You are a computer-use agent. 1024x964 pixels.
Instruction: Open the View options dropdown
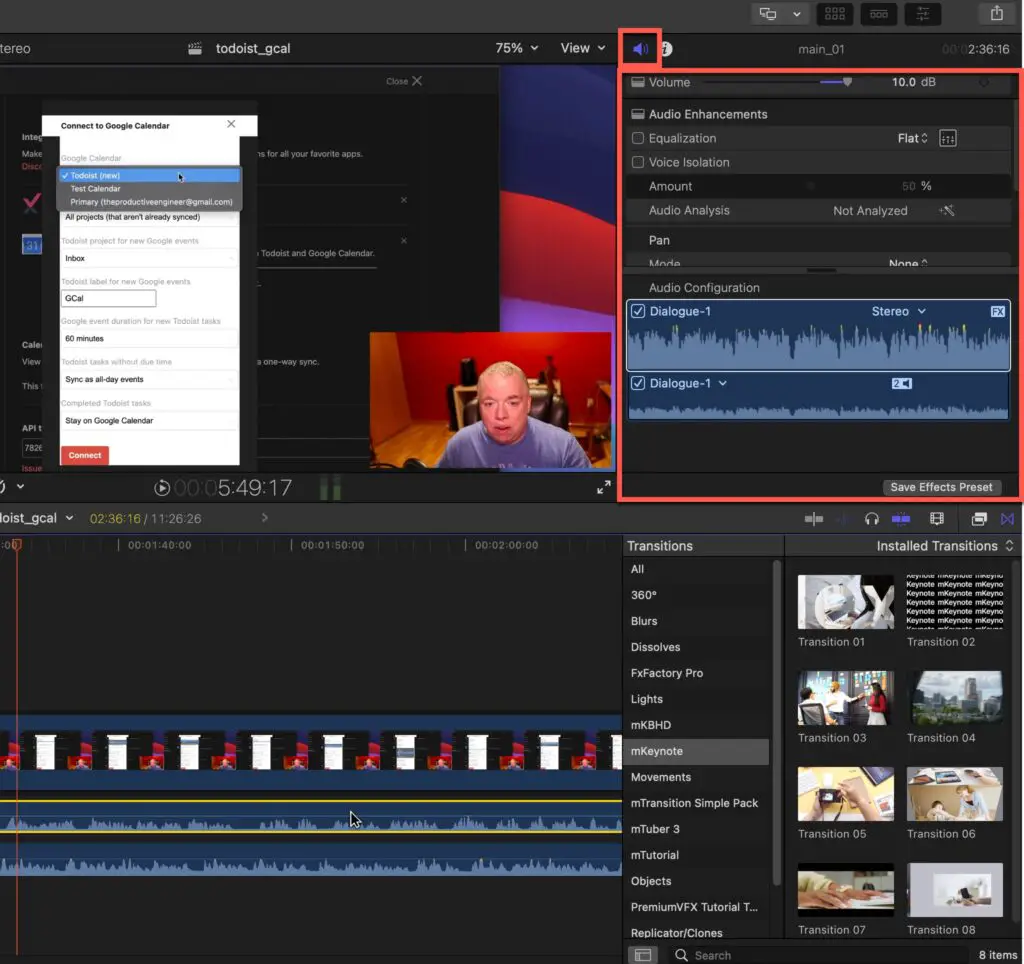(x=583, y=48)
